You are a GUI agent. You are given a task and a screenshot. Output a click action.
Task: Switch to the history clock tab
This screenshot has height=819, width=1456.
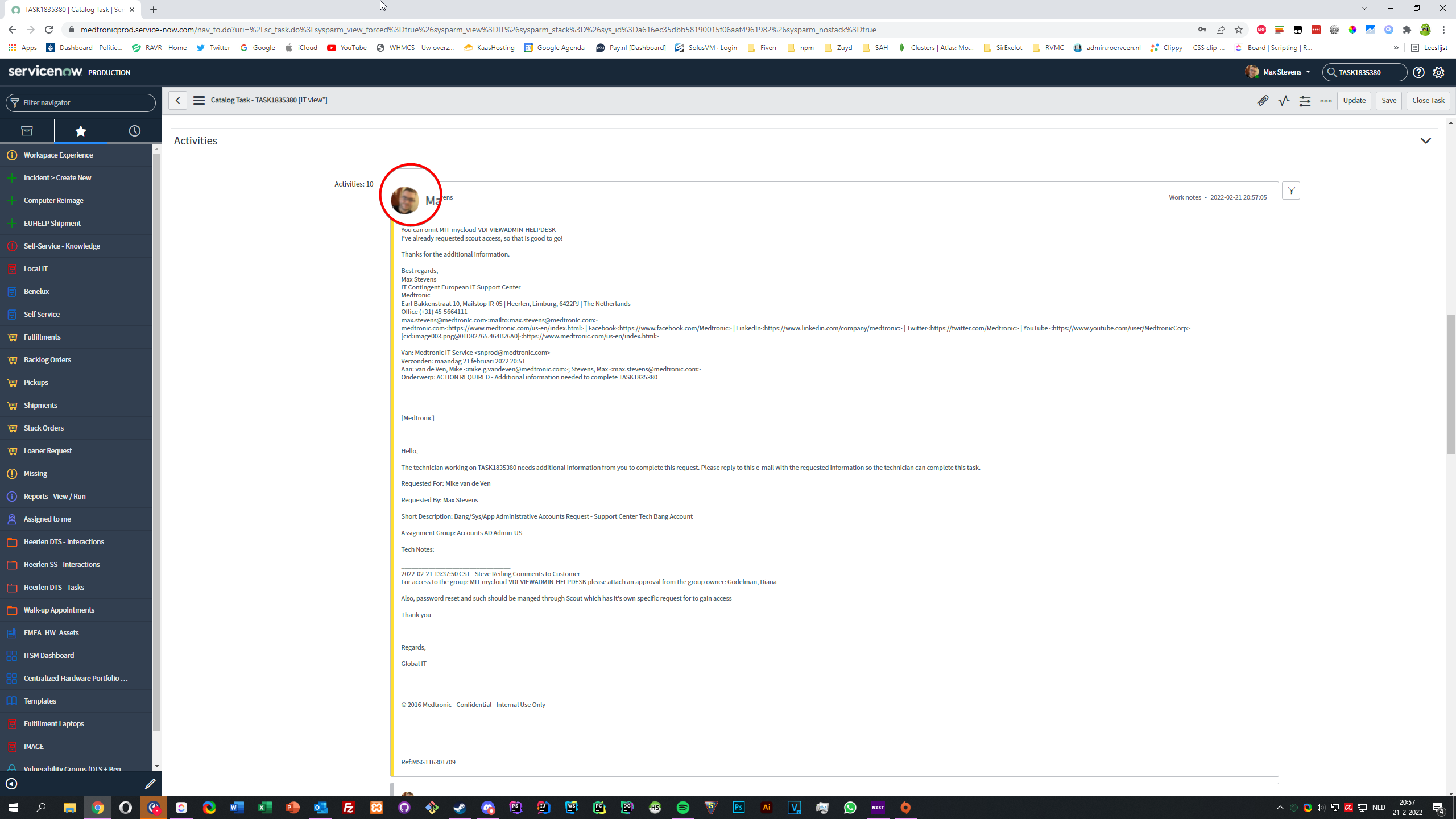pyautogui.click(x=134, y=131)
